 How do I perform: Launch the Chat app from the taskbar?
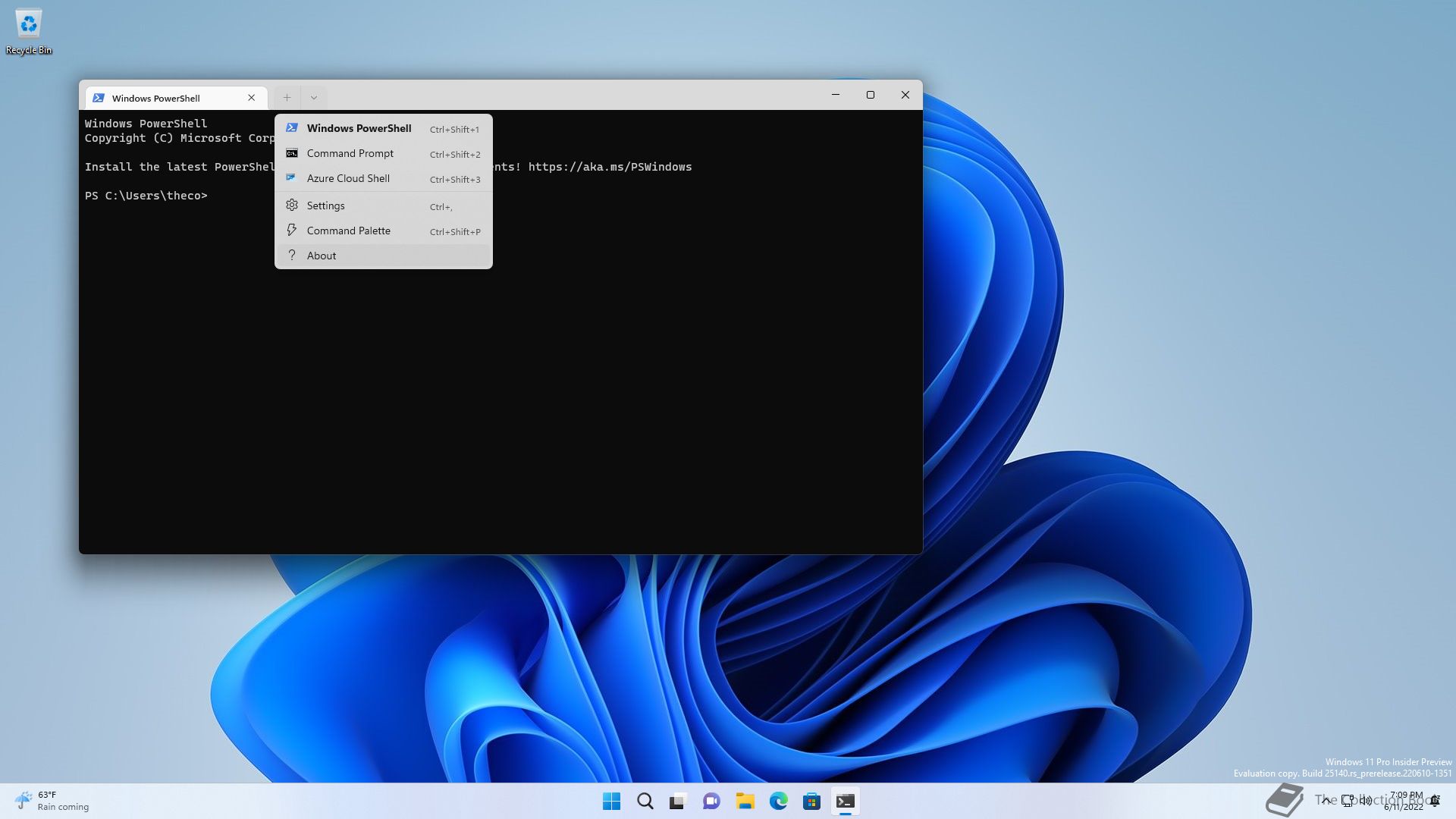coord(711,802)
